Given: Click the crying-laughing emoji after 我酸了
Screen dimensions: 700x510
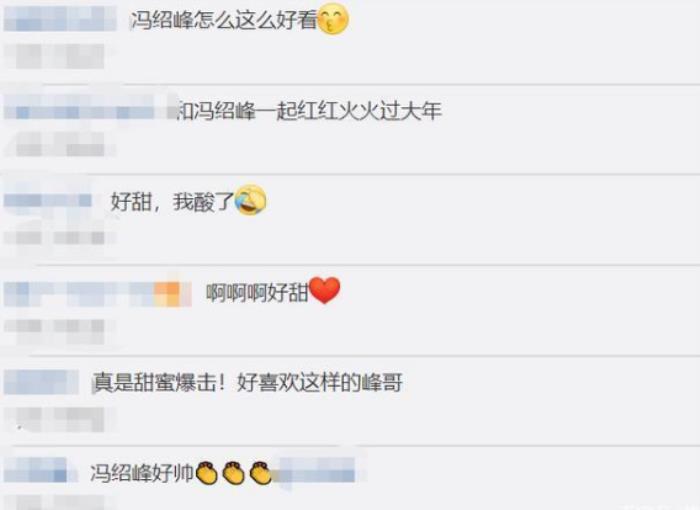Looking at the screenshot, I should 250,200.
